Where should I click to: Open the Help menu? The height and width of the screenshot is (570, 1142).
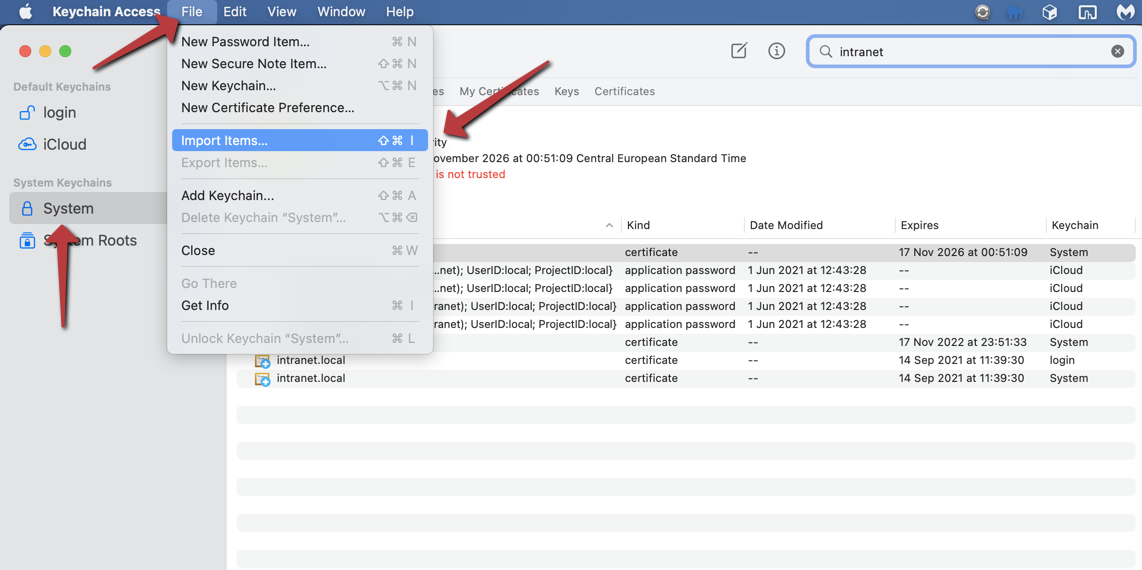400,12
